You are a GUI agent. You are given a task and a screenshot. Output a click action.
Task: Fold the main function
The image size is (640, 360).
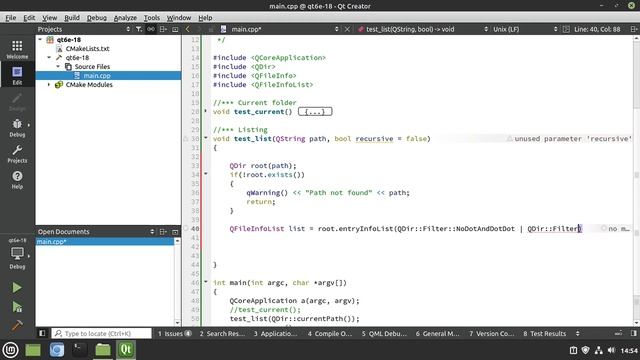[x=206, y=282]
